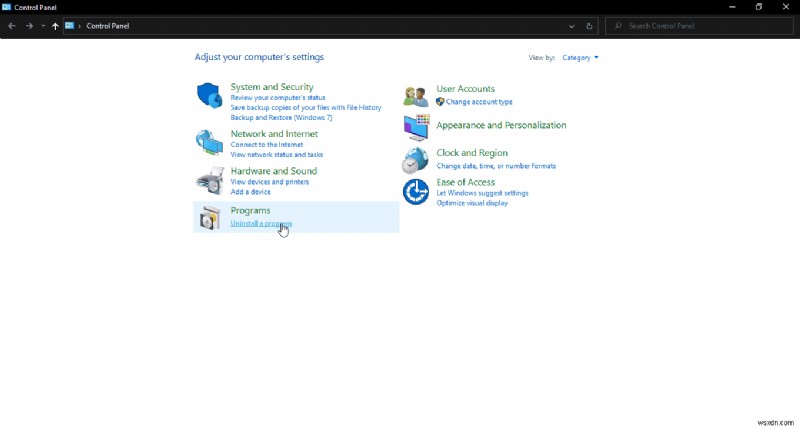
Task: Restore down the Control Panel window
Action: (x=759, y=7)
